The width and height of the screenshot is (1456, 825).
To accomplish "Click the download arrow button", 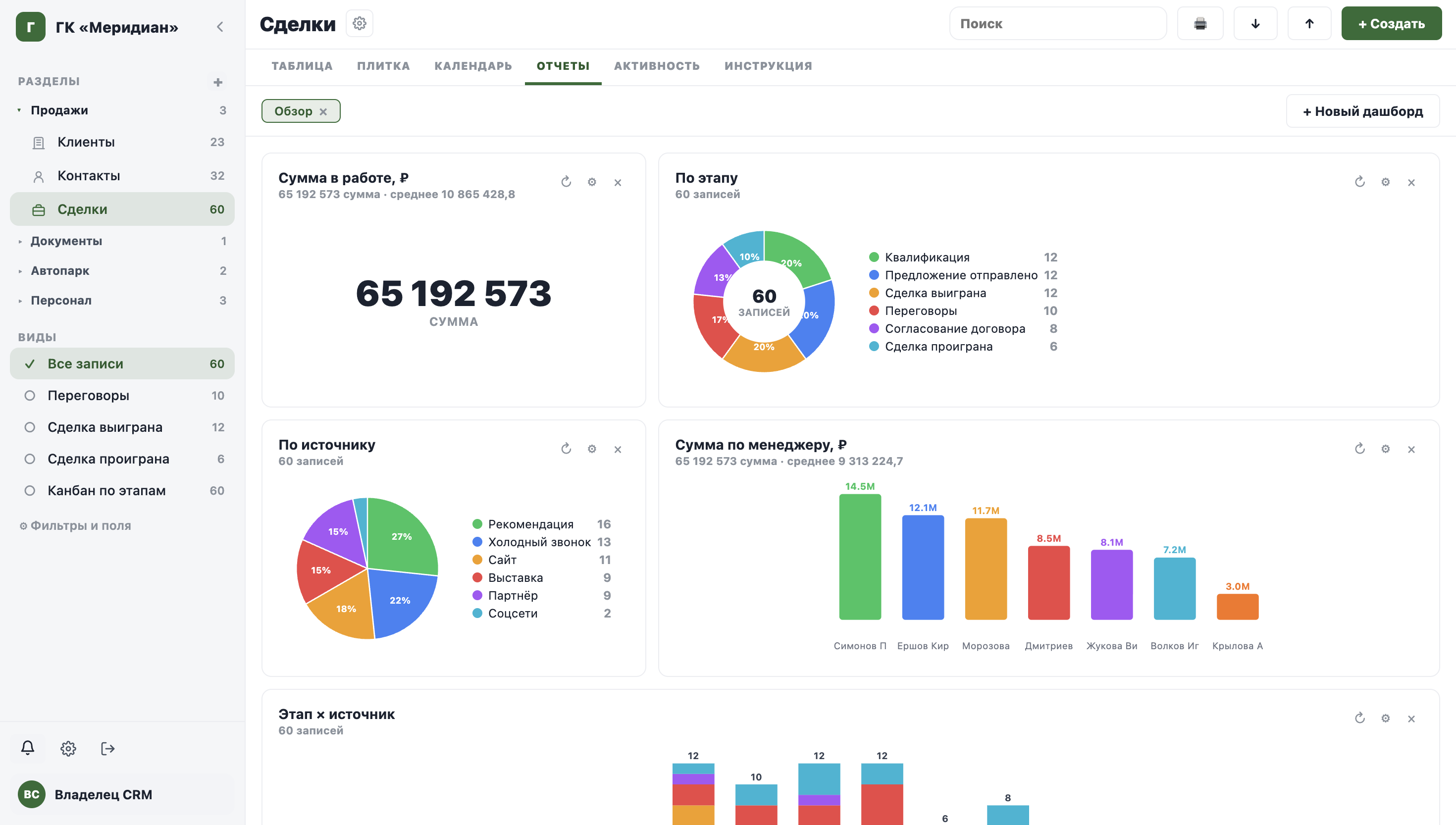I will tap(1255, 23).
